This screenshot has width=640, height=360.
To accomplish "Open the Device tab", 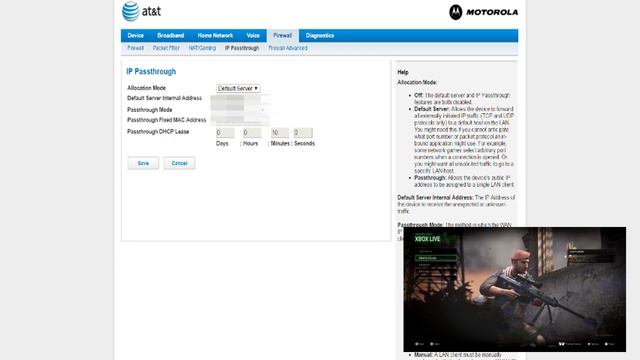I will coord(136,36).
